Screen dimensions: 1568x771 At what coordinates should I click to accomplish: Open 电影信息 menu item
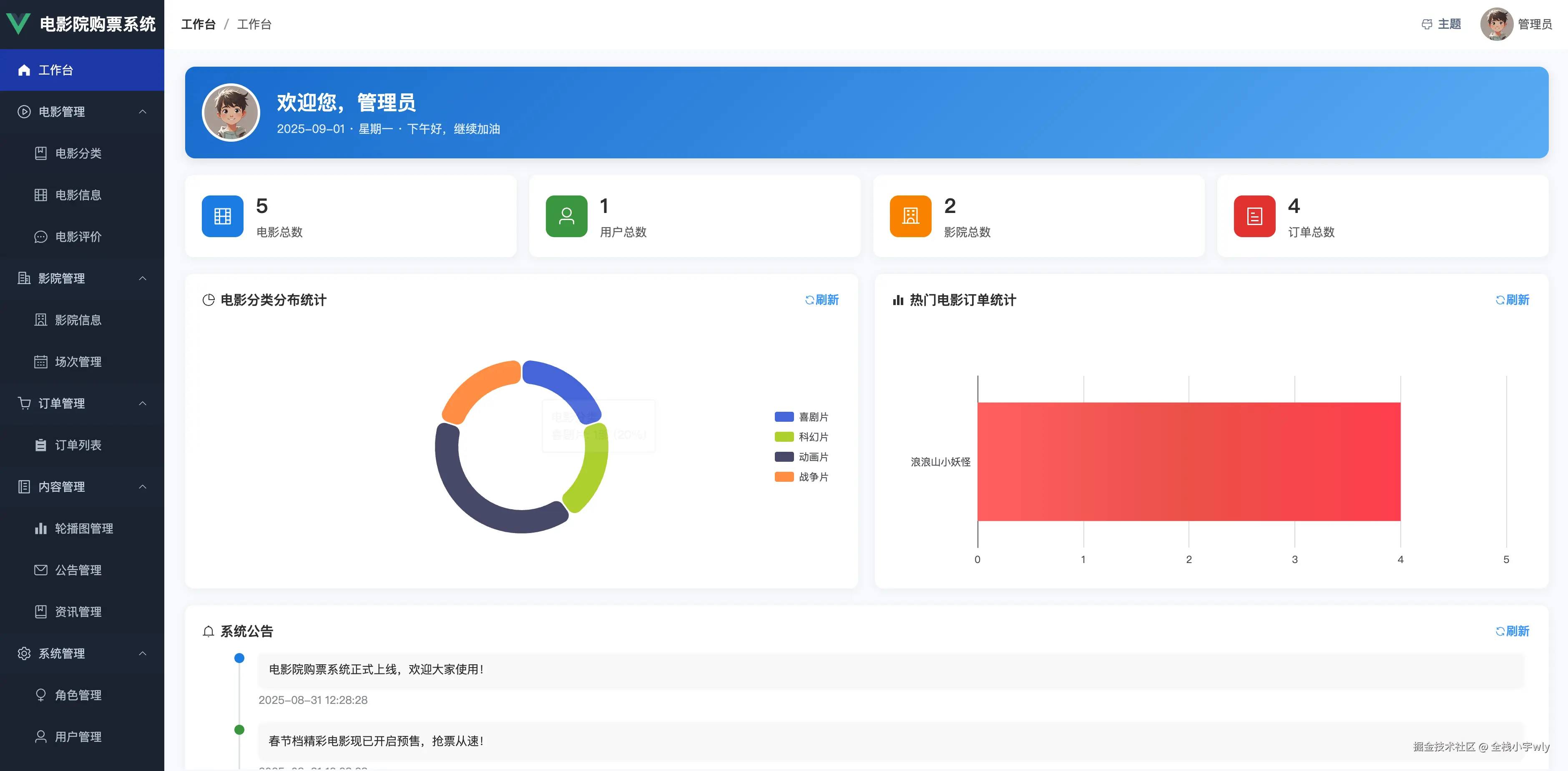[x=78, y=195]
